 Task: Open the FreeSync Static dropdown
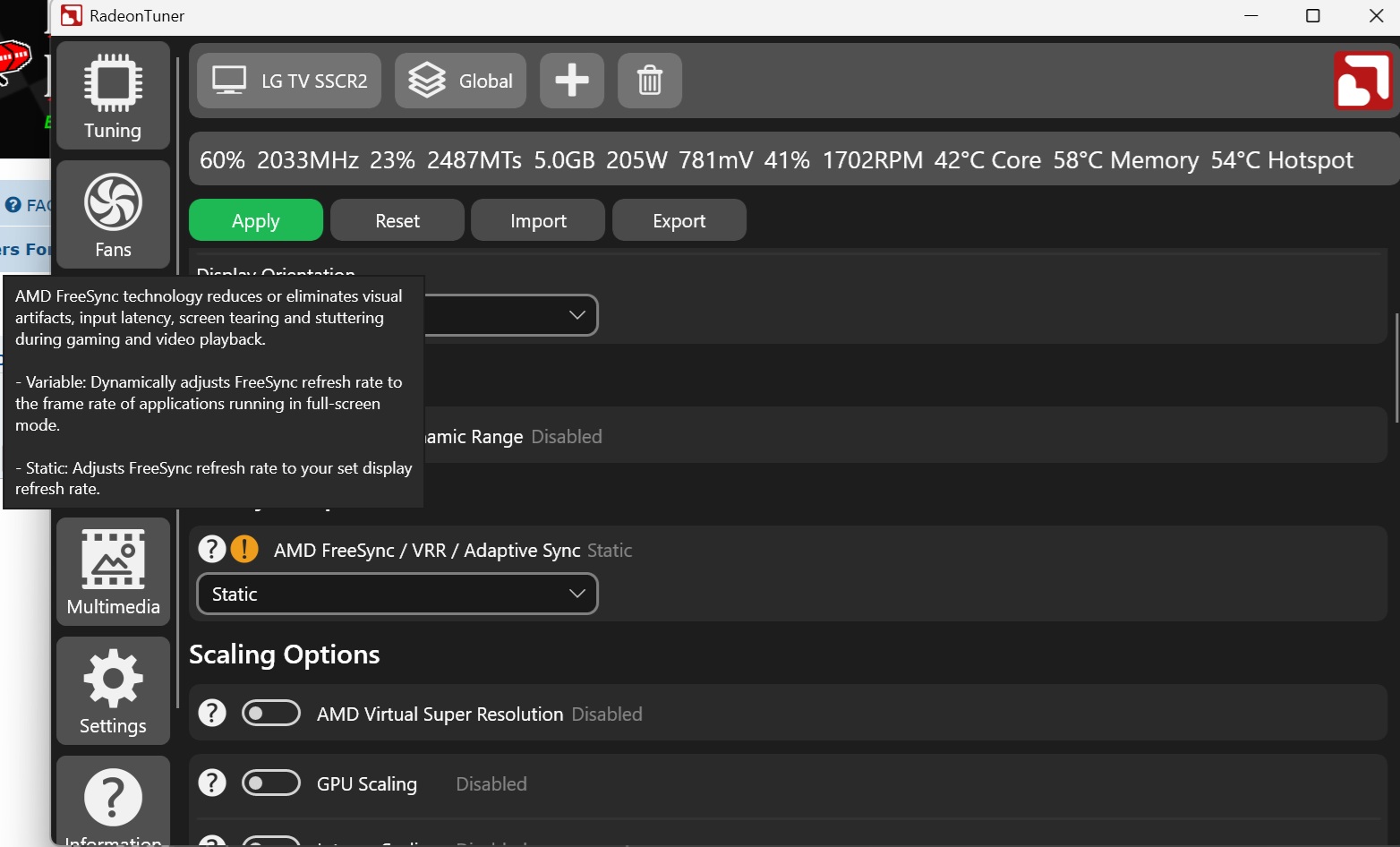tap(397, 594)
